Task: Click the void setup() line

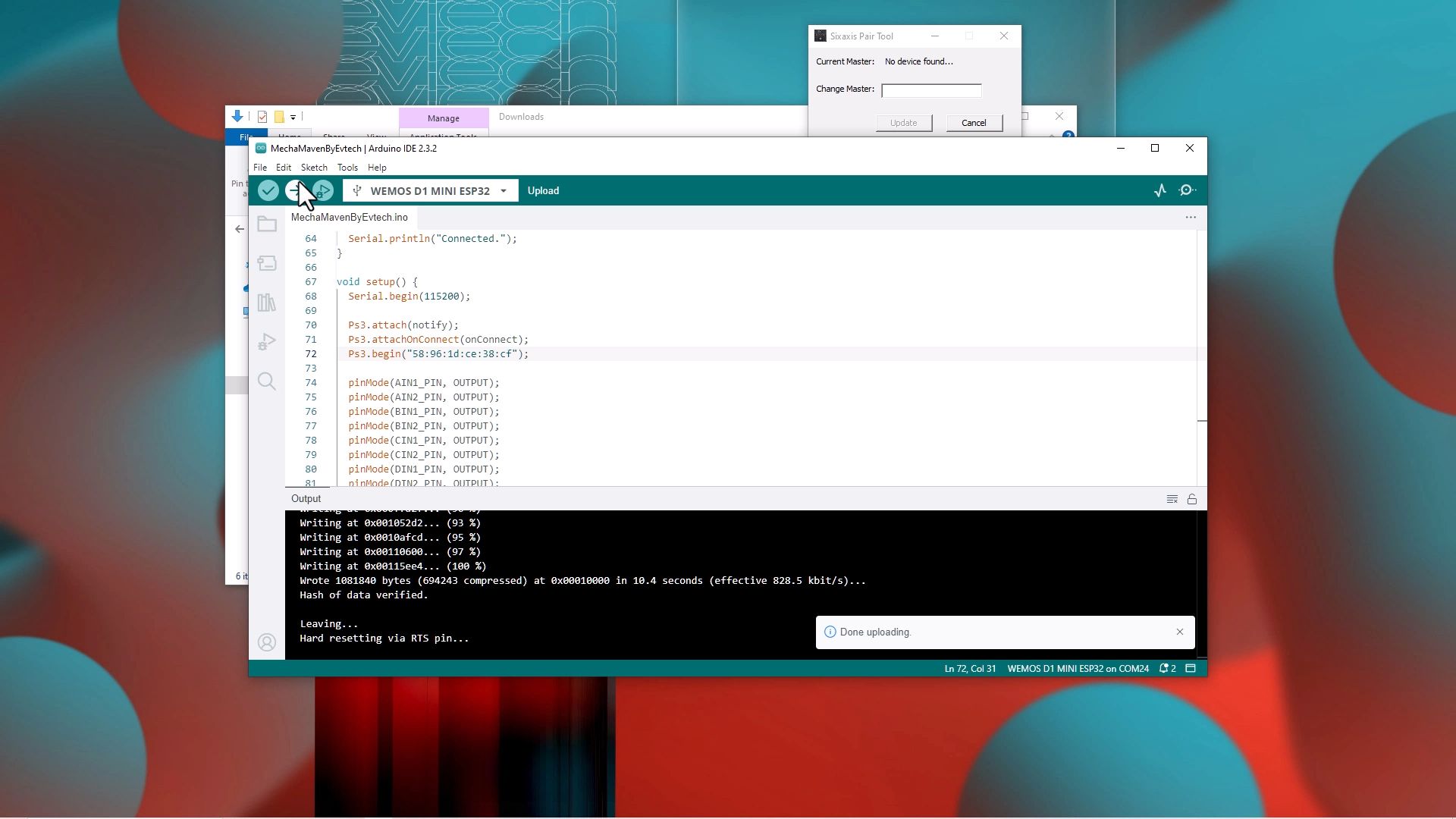Action: click(x=377, y=282)
